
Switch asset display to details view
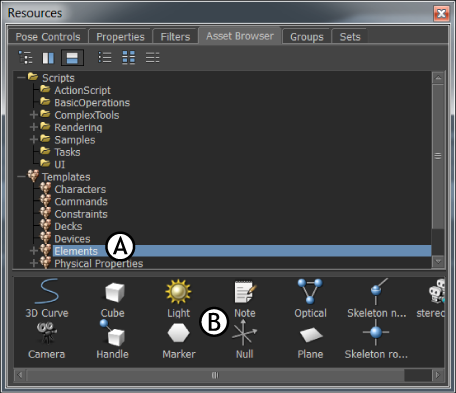pyautogui.click(x=152, y=57)
